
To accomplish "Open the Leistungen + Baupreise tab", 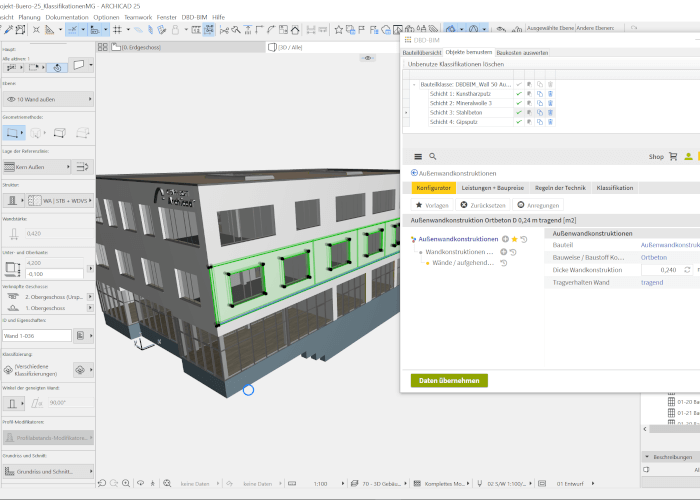I will [492, 188].
